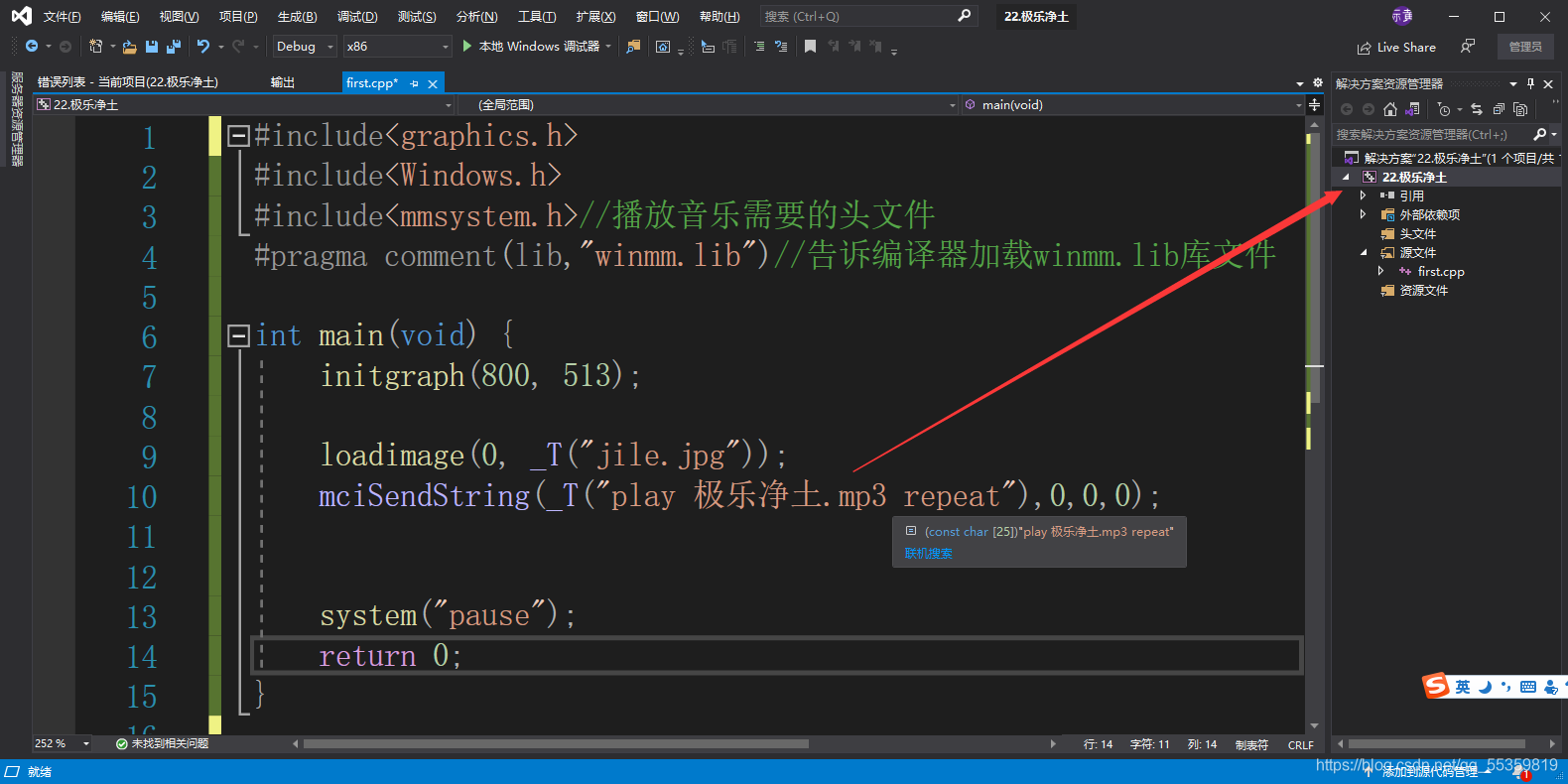
Task: Pin the Solution Explorer panel
Action: 1530,83
